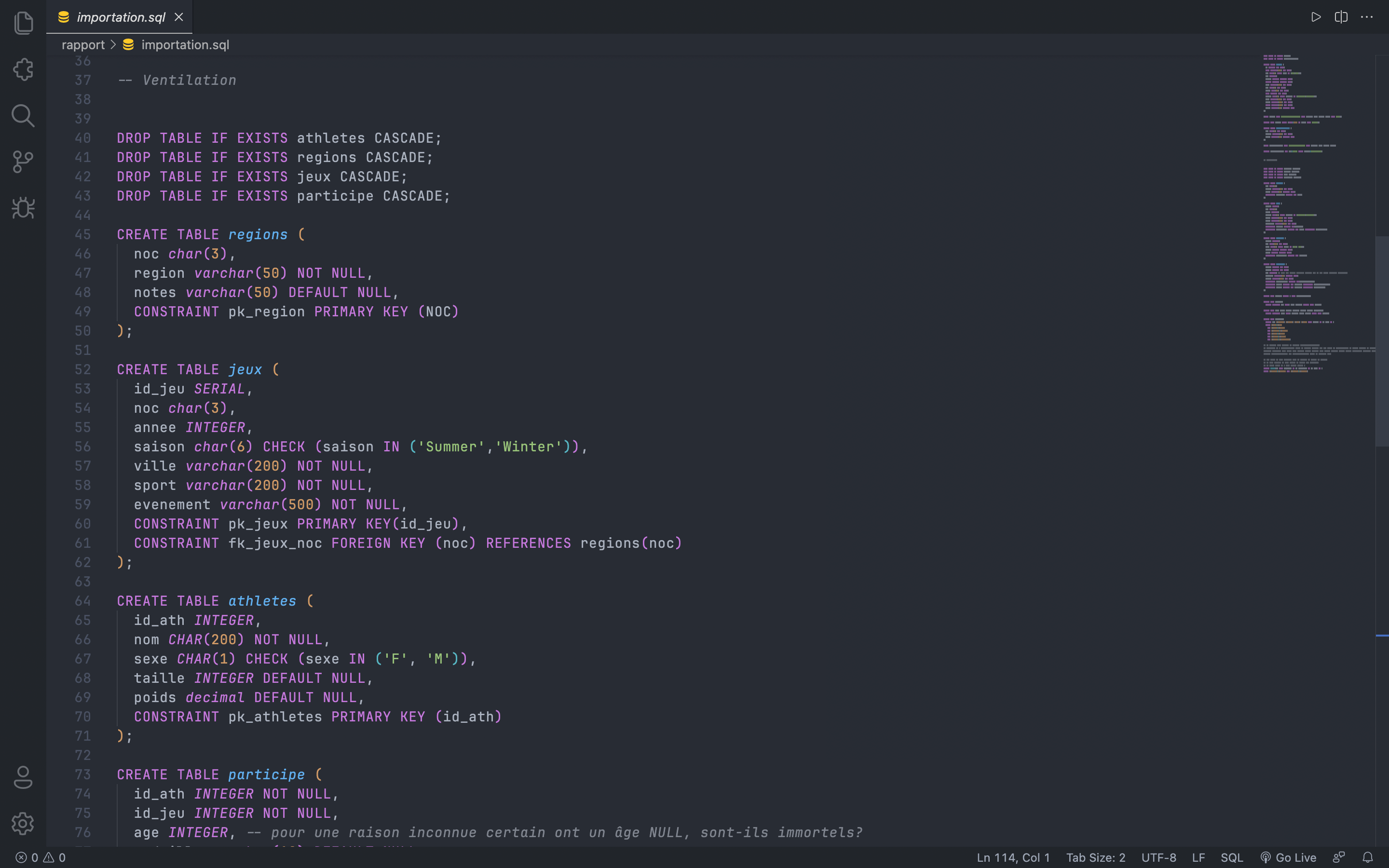Viewport: 1389px width, 868px height.
Task: Open the Source Control branch icon
Action: click(x=23, y=162)
